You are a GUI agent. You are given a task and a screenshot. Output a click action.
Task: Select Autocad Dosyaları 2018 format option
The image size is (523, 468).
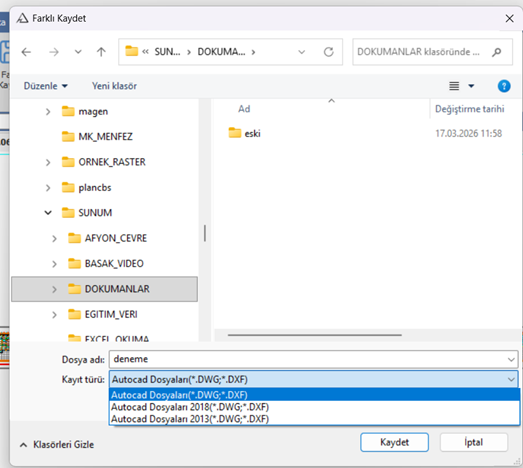[x=190, y=407]
